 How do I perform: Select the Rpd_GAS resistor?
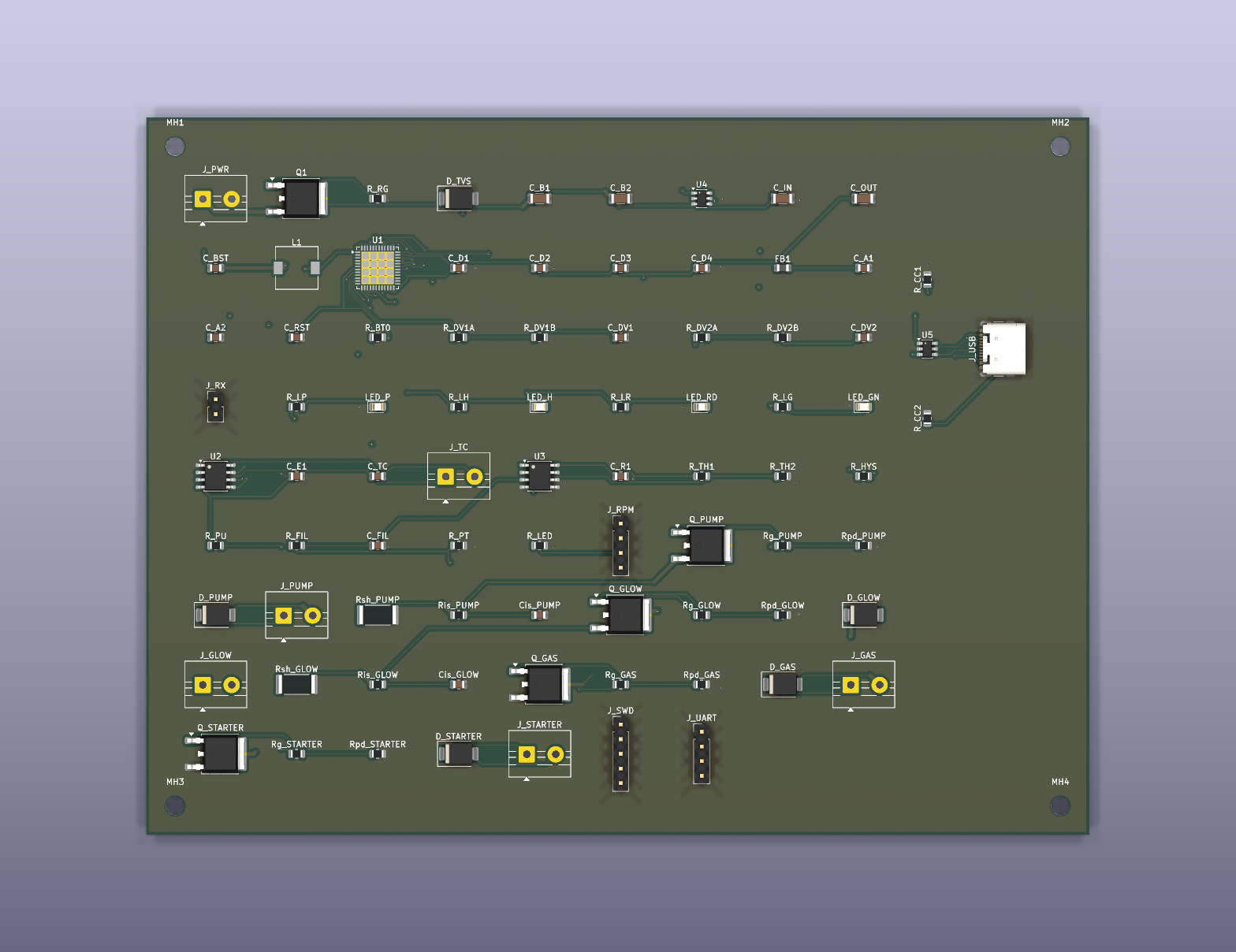701,684
